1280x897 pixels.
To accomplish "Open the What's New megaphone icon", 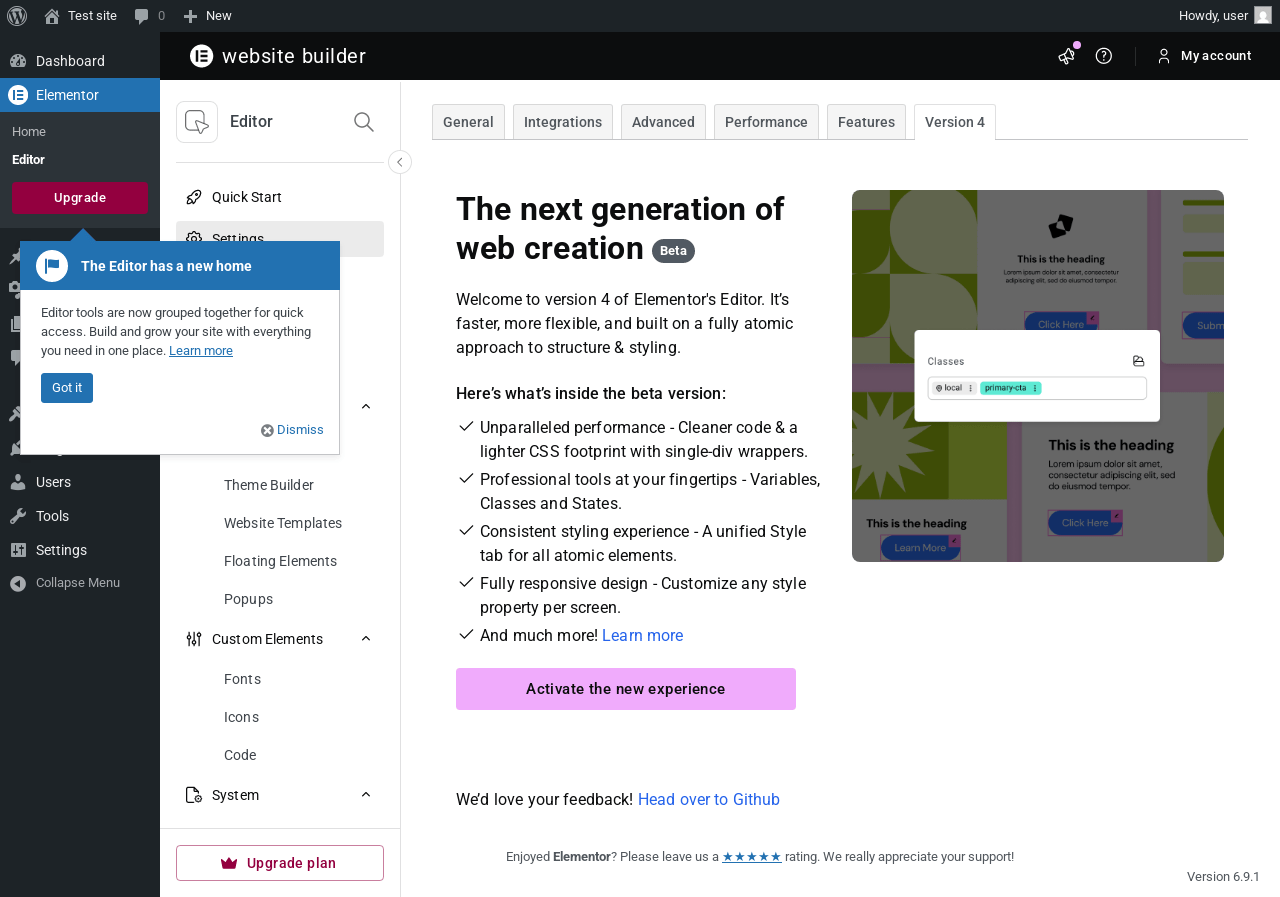I will 1067,56.
